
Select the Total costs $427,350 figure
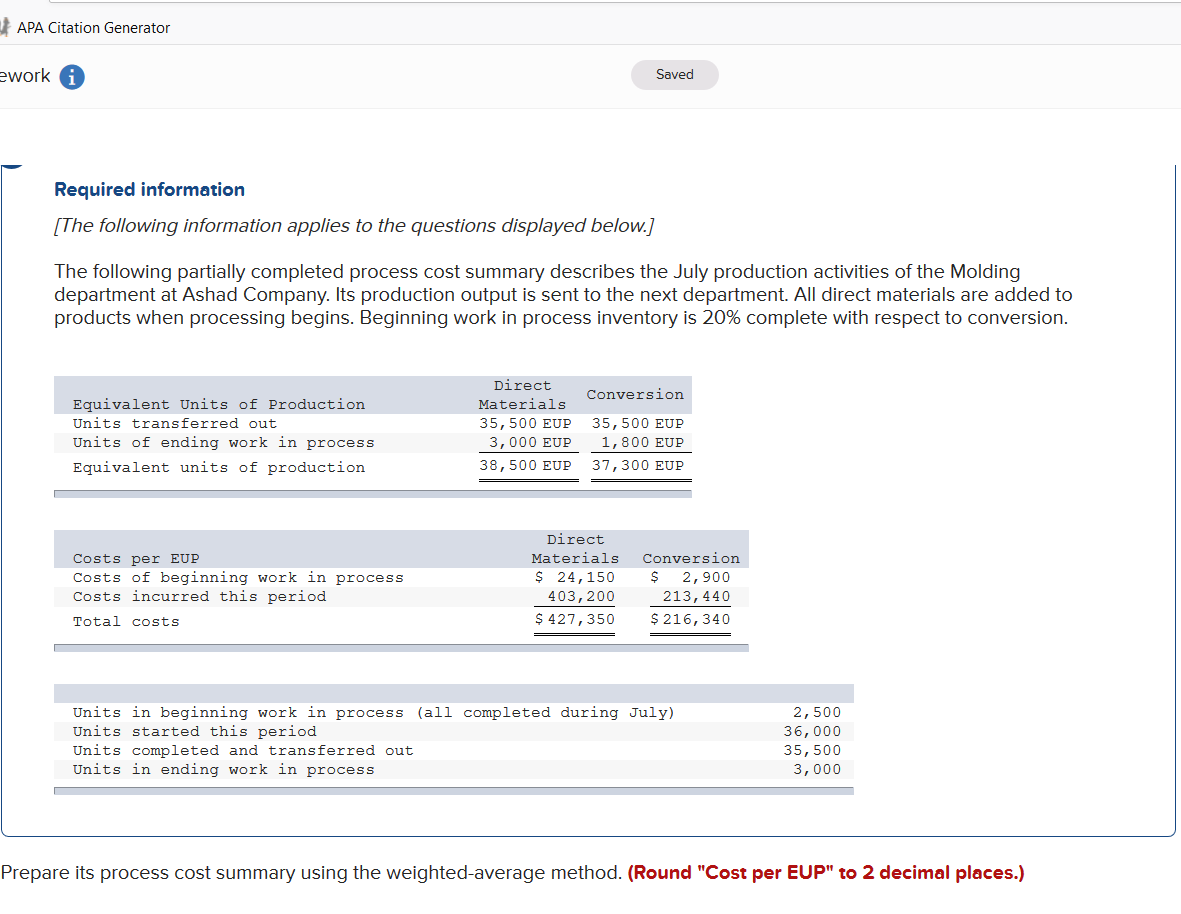pos(574,619)
